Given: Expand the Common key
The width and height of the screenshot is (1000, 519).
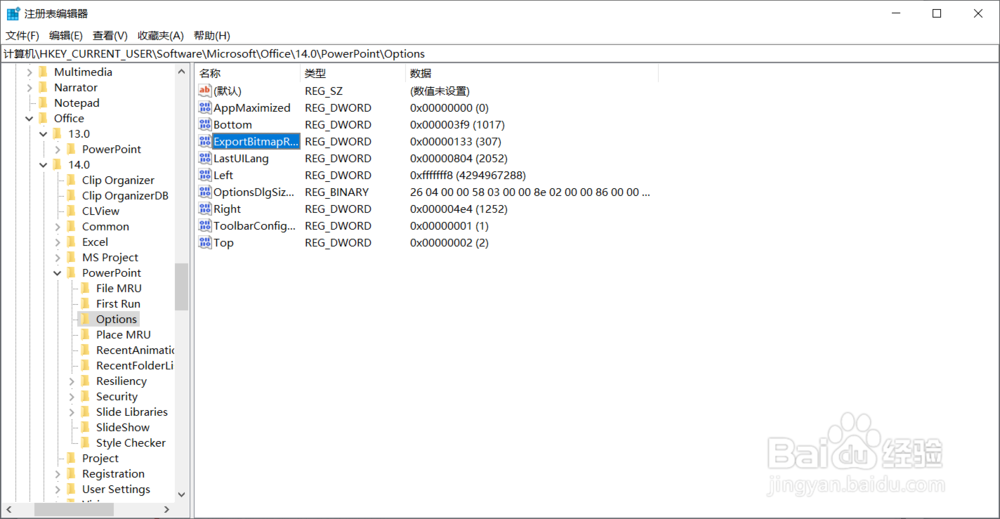Looking at the screenshot, I should pyautogui.click(x=57, y=226).
